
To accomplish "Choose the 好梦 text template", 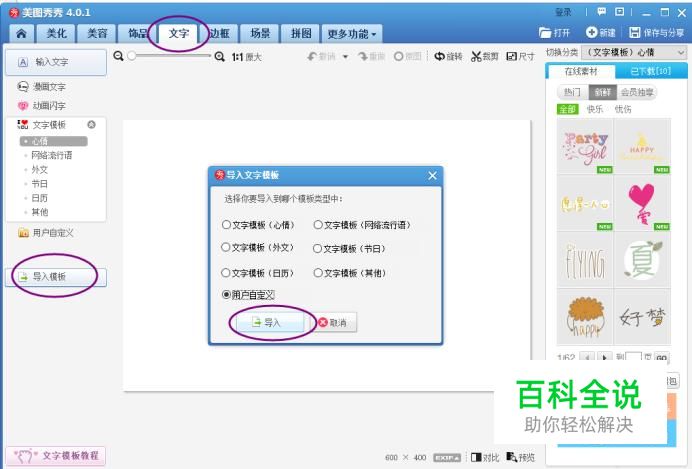I will tap(642, 317).
